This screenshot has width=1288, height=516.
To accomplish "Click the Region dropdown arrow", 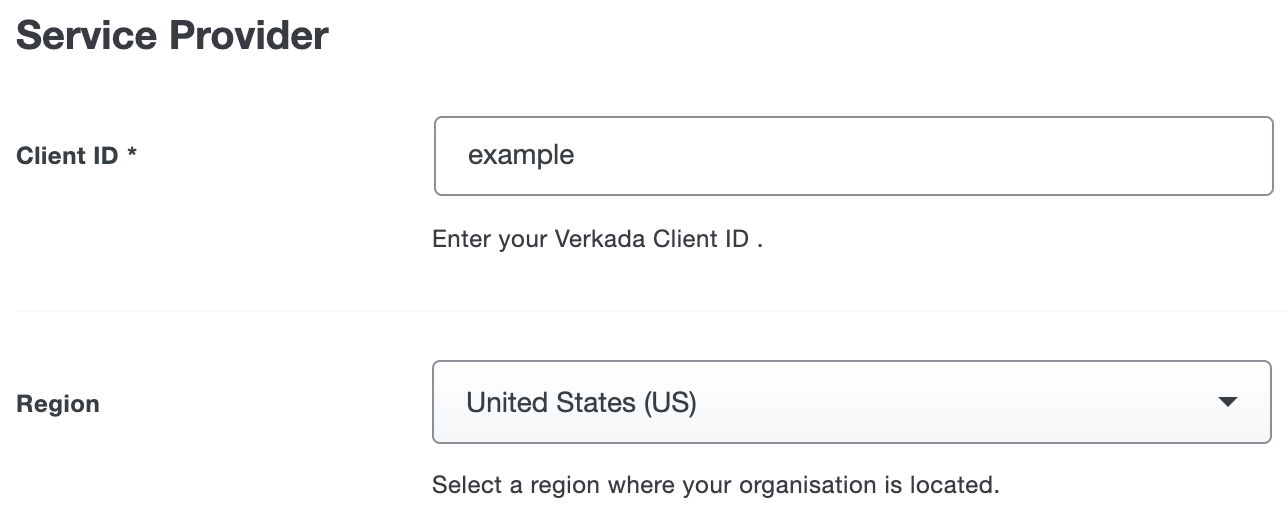I will click(1228, 402).
